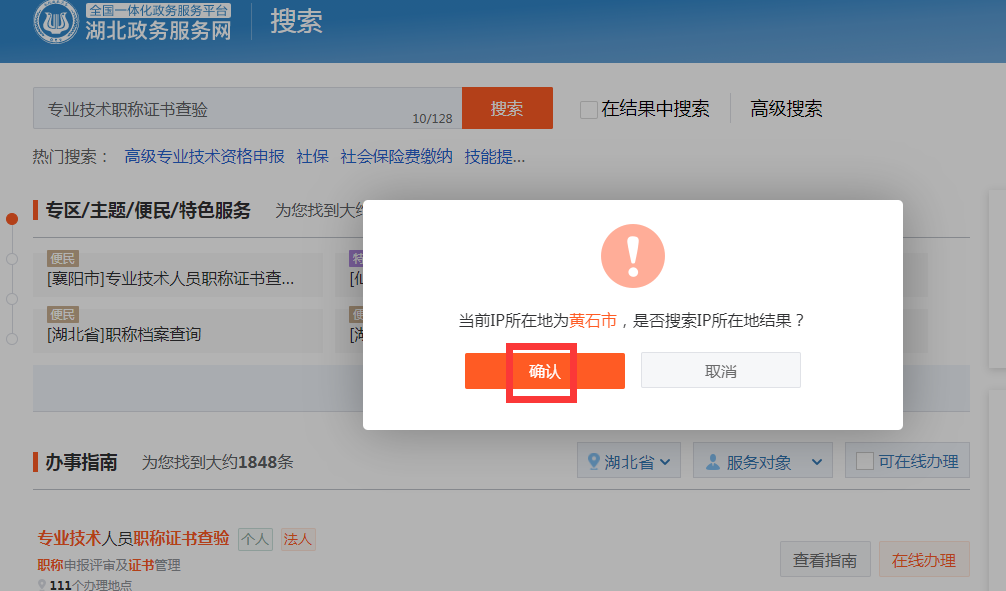Image resolution: width=1006 pixels, height=591 pixels.
Task: Click the 法人 tag on first result
Action: point(297,539)
